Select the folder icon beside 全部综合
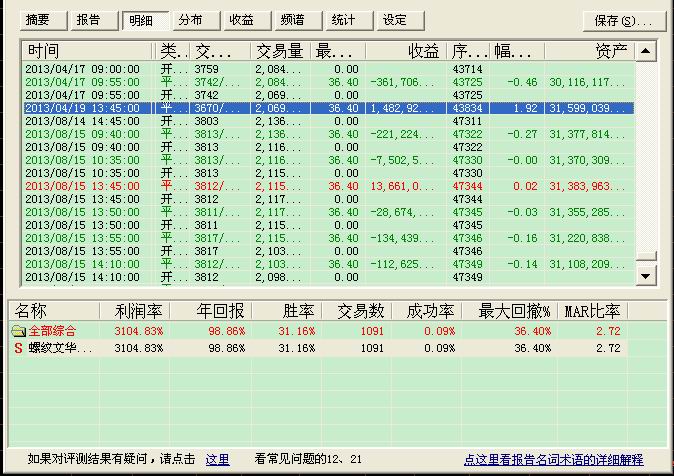 (x=18, y=331)
